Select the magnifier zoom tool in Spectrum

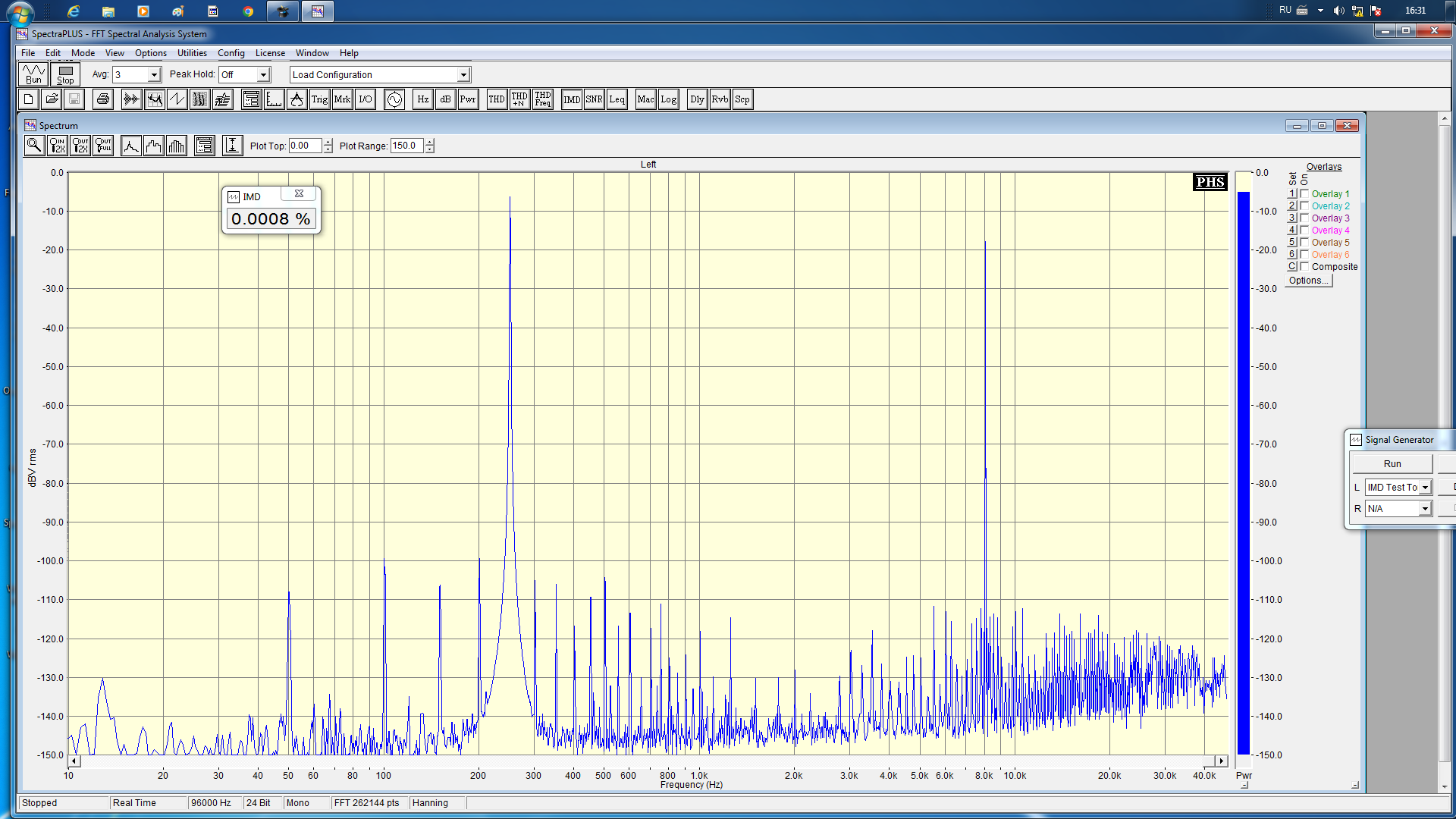(x=34, y=146)
